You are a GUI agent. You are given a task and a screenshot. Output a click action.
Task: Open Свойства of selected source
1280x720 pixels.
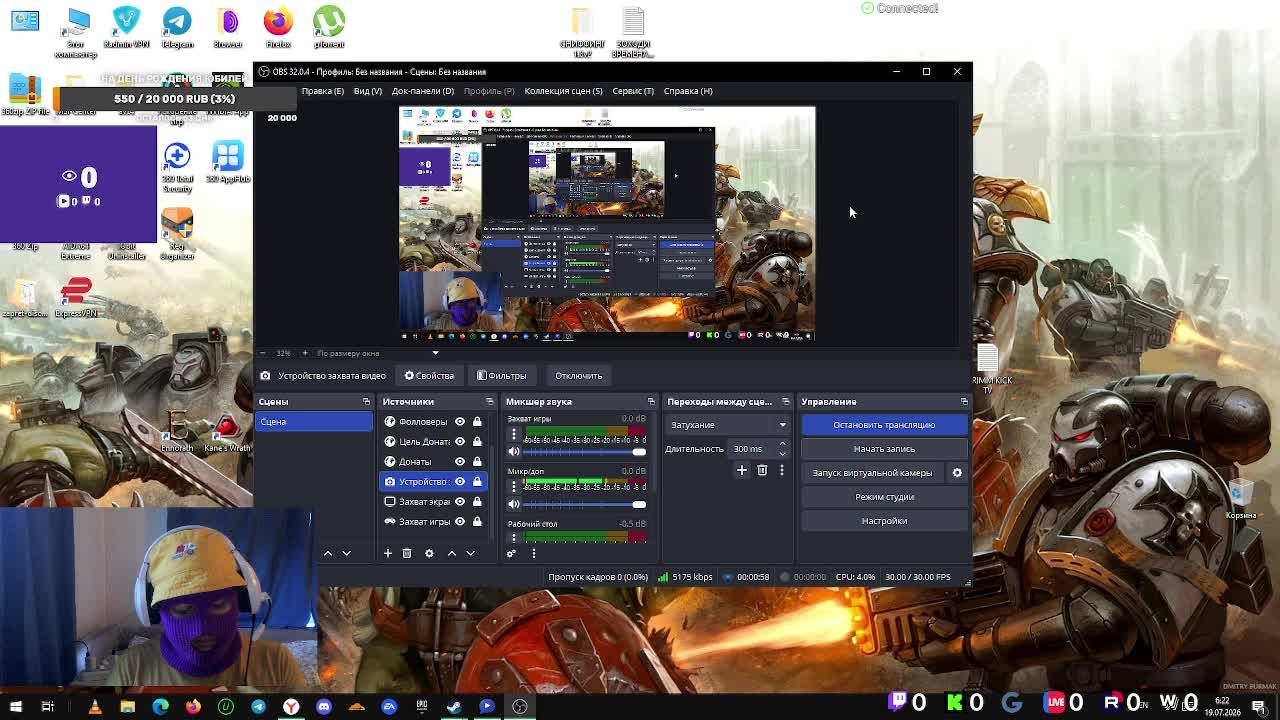(x=429, y=376)
